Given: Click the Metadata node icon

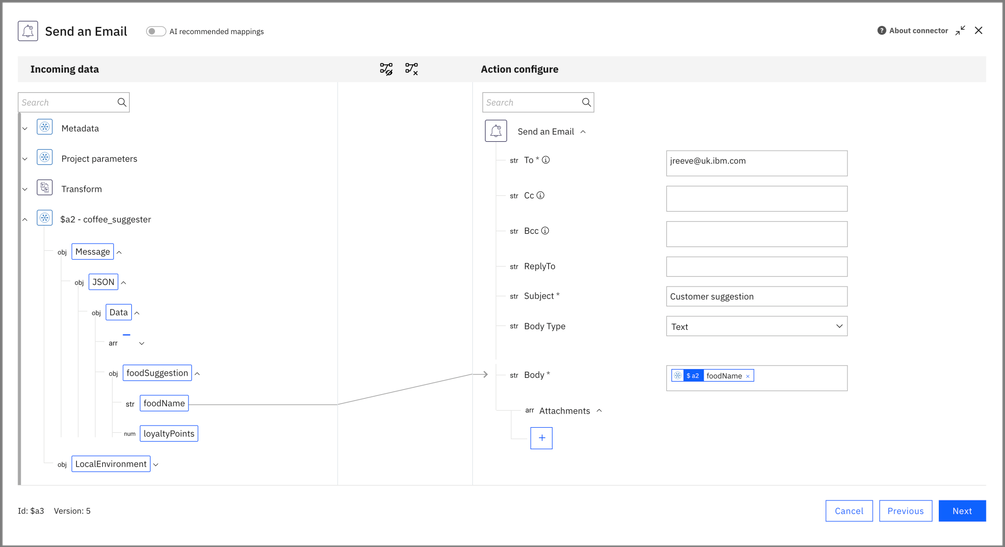Looking at the screenshot, I should click(x=45, y=128).
